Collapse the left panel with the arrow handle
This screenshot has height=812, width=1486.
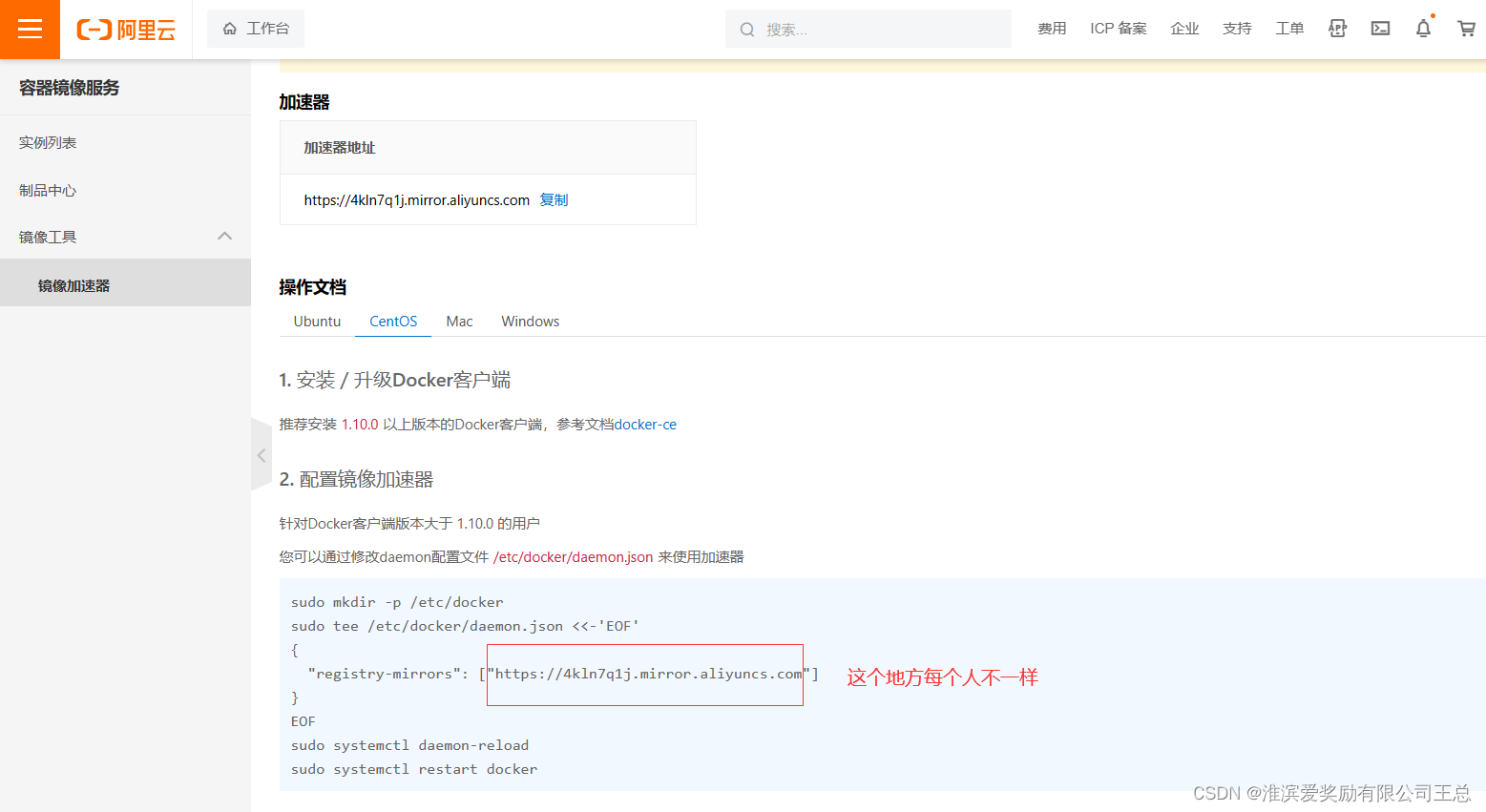(262, 455)
